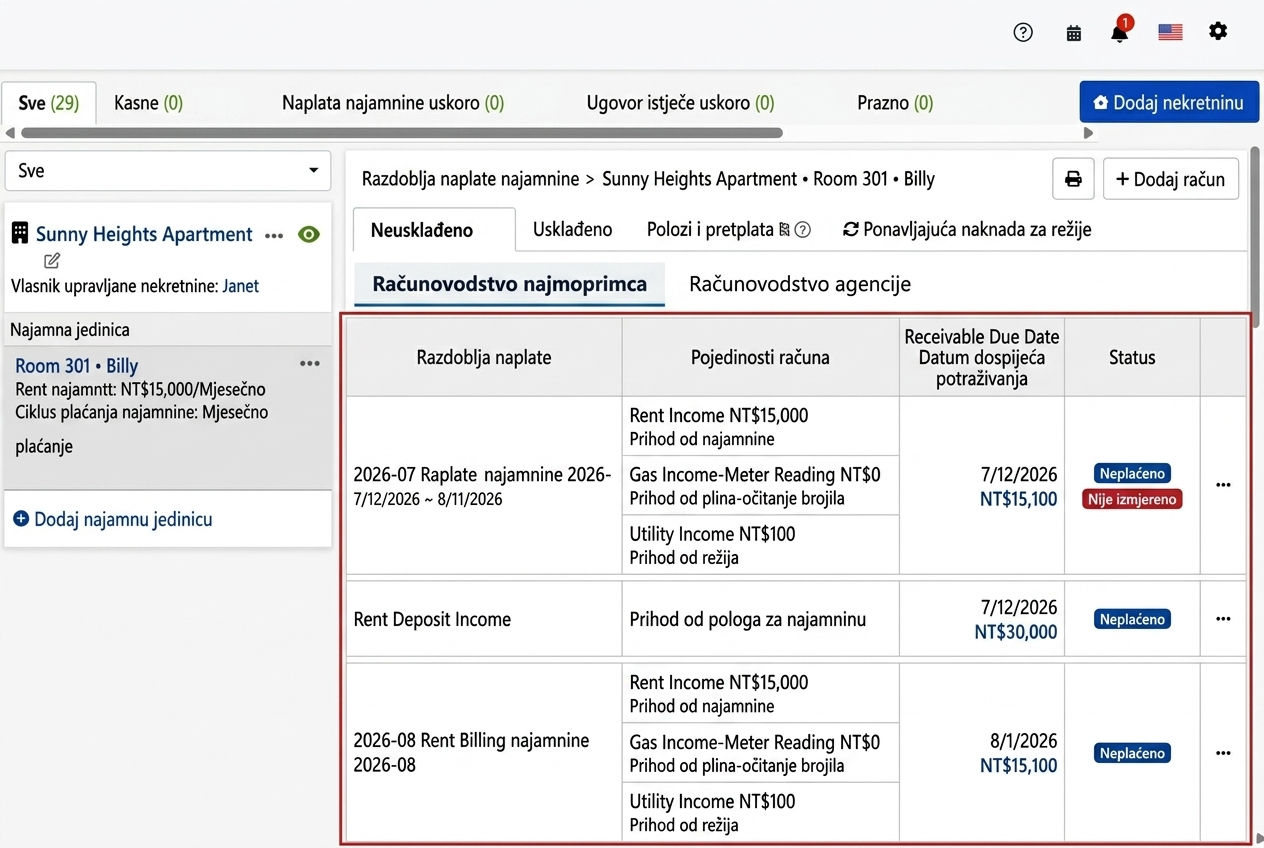Click Dodaj račun button

pyautogui.click(x=1171, y=179)
